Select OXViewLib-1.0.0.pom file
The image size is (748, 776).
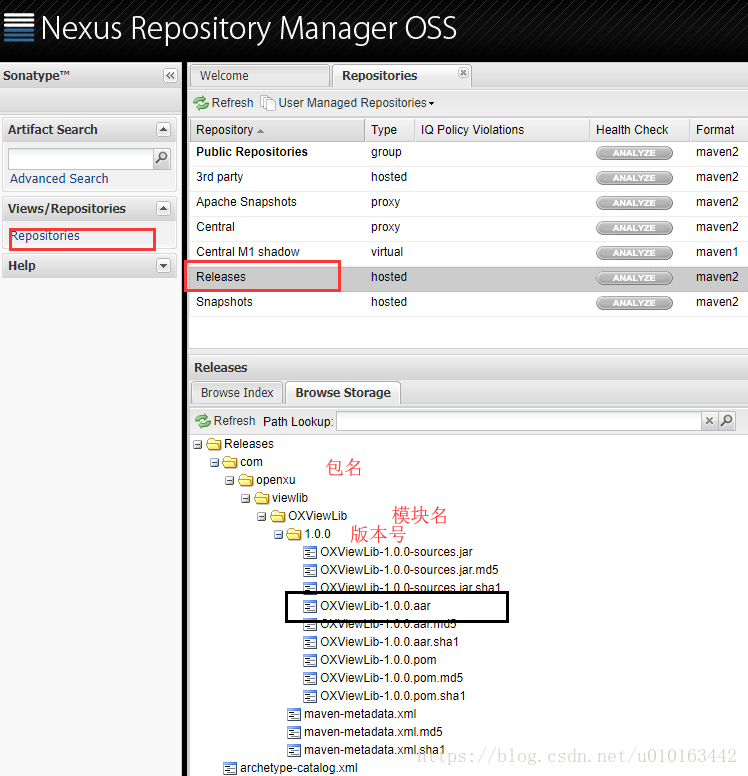point(378,660)
